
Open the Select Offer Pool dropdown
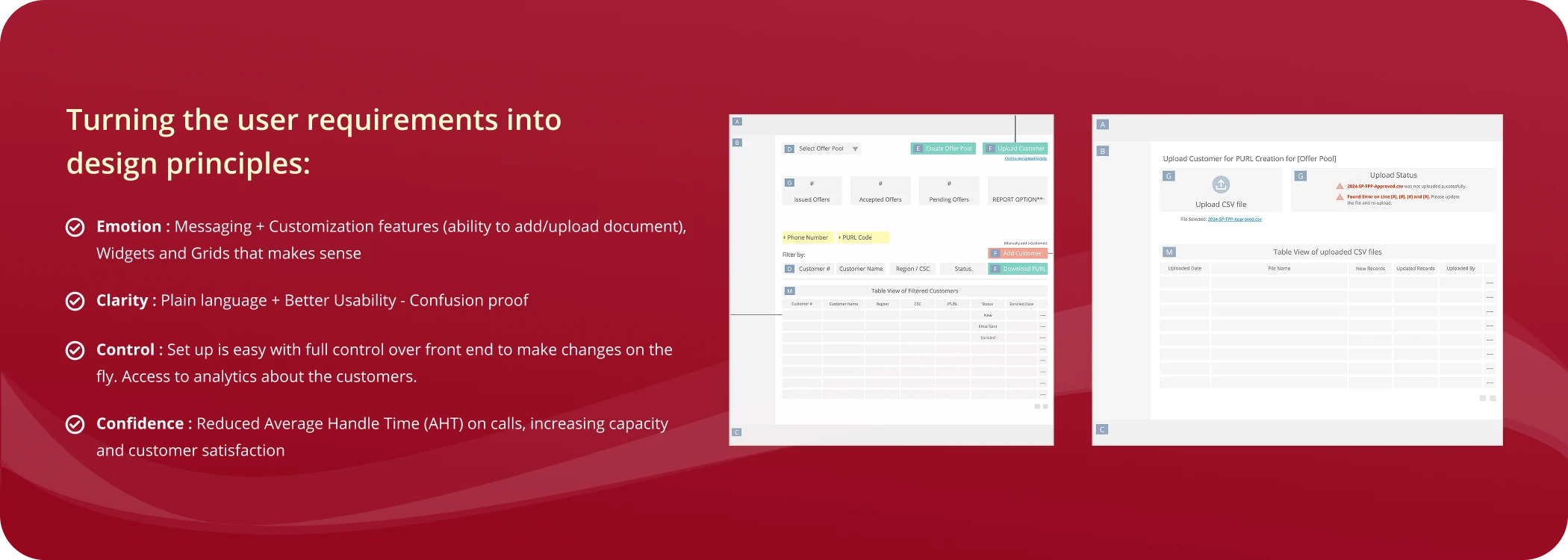pyautogui.click(x=821, y=149)
